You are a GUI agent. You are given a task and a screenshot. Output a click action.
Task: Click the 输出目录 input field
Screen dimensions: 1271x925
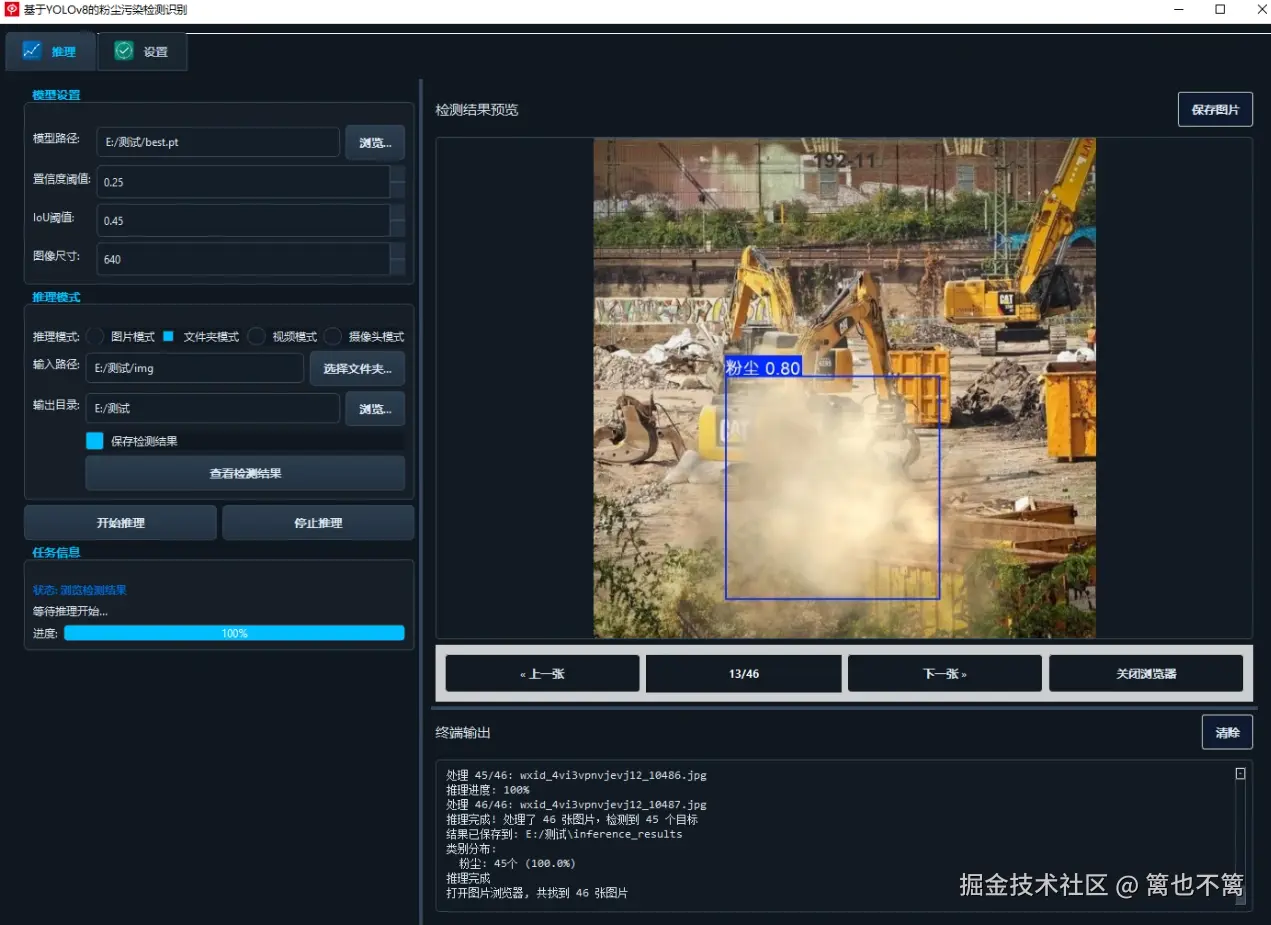pos(213,408)
